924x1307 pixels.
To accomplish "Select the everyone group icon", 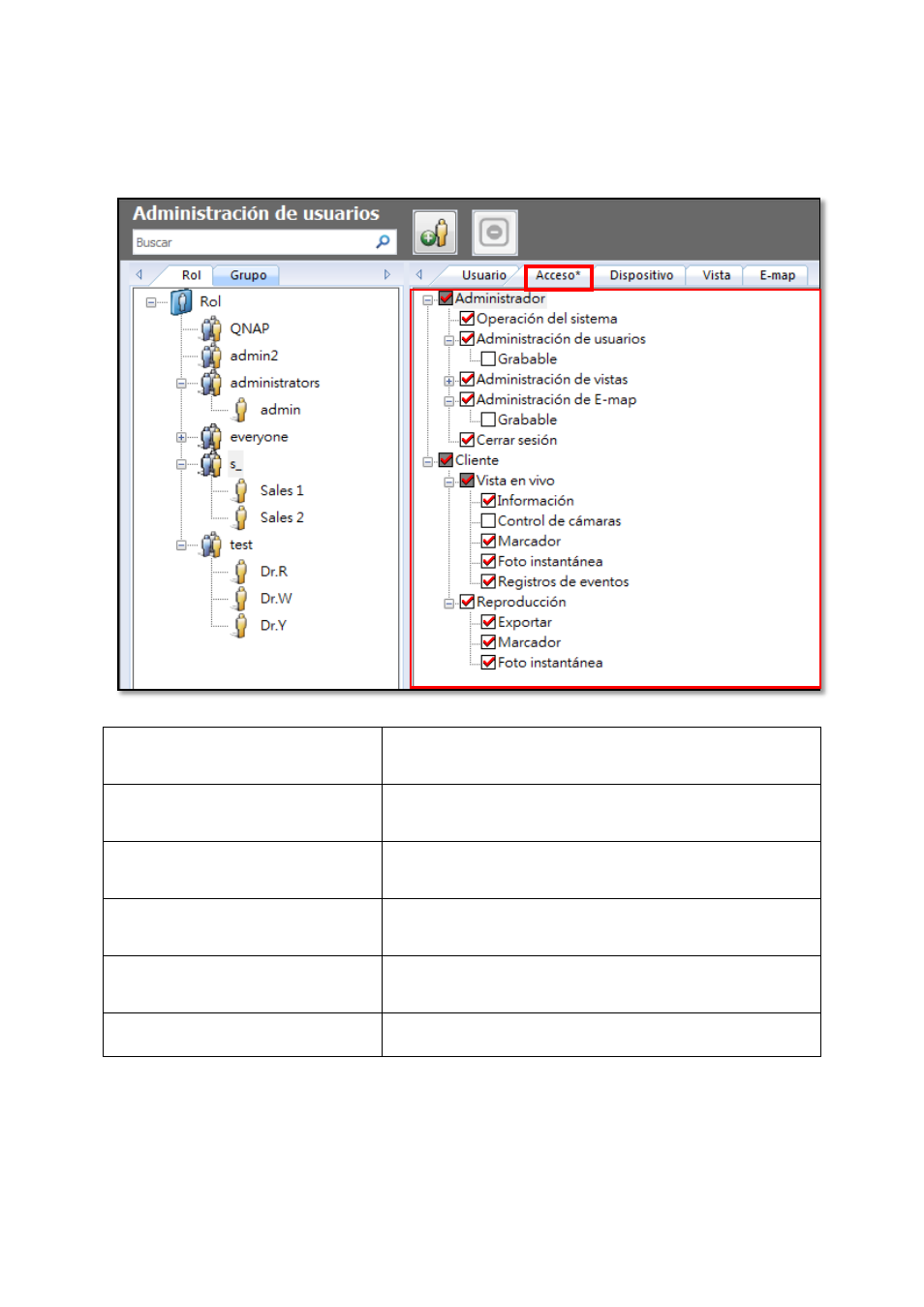I will coord(211,437).
